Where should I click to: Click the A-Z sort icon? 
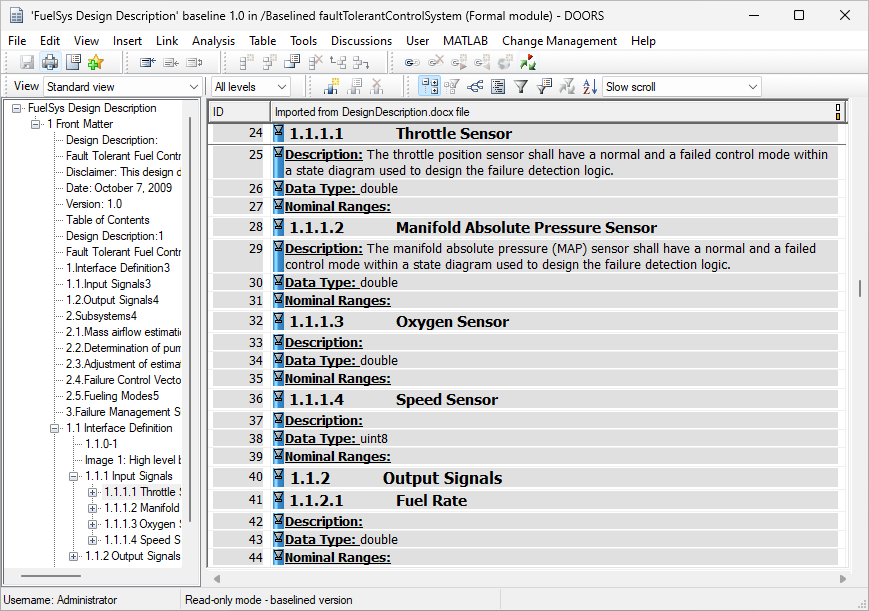[x=590, y=86]
